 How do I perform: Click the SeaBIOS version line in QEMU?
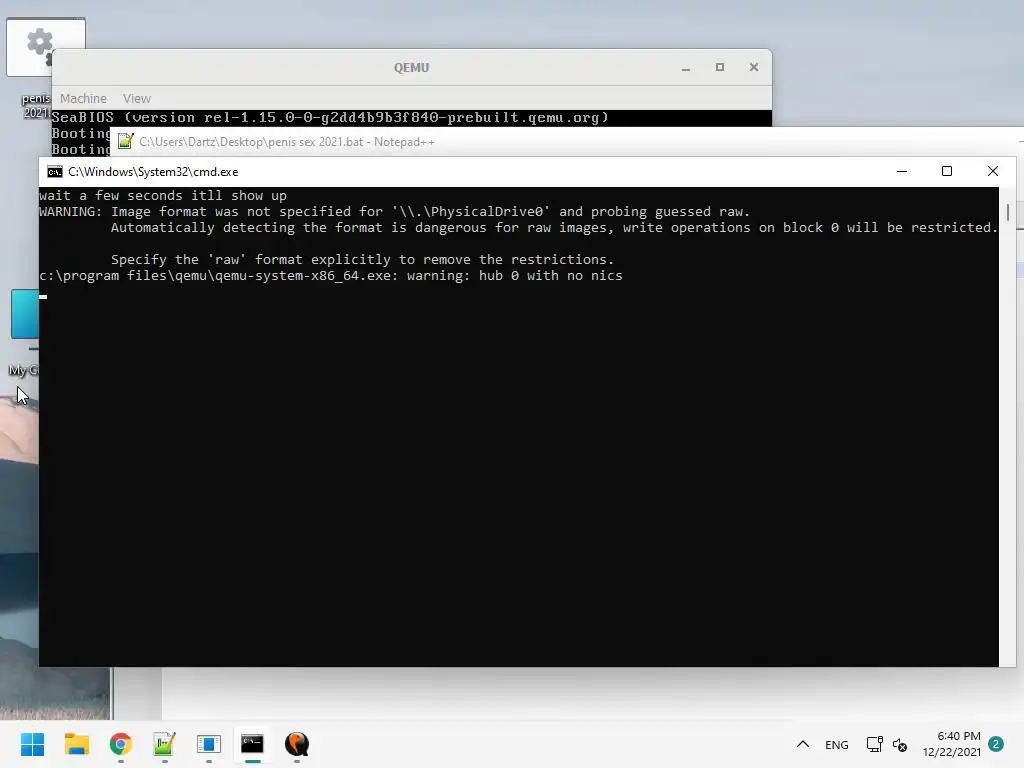pyautogui.click(x=330, y=118)
